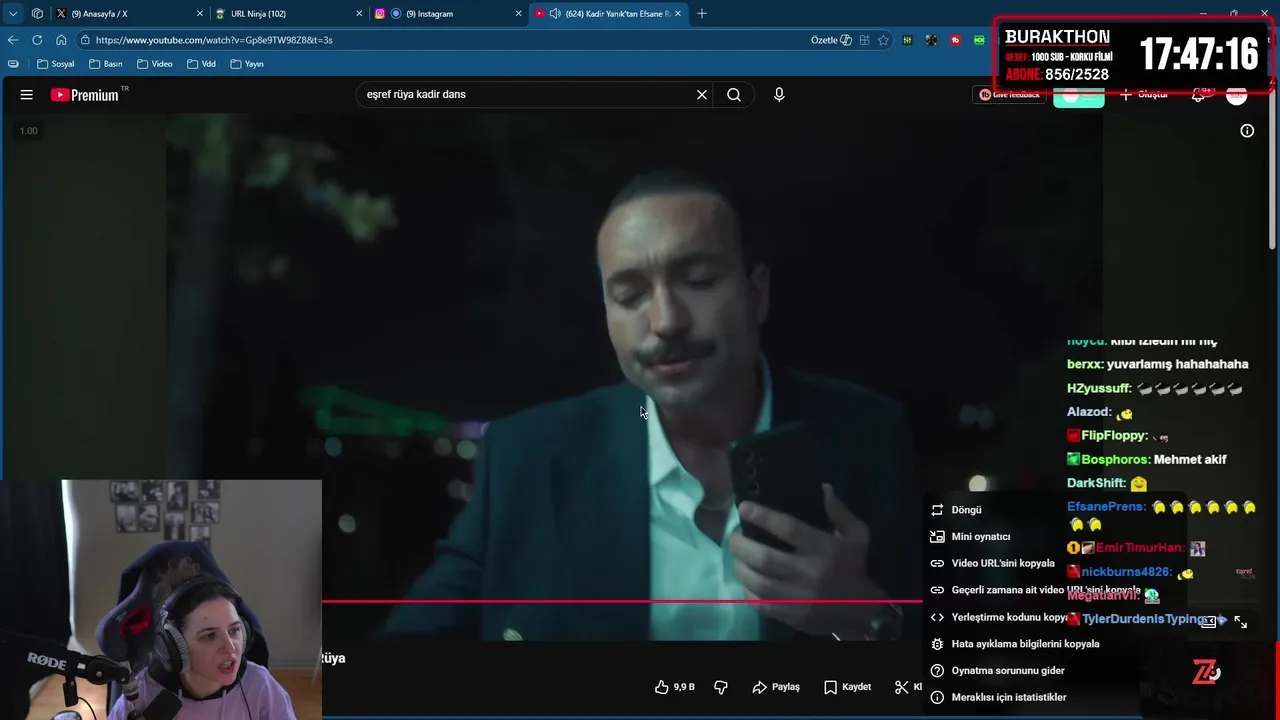The height and width of the screenshot is (720, 1280).
Task: Click the info icon at the video's corner
Action: click(x=1247, y=131)
